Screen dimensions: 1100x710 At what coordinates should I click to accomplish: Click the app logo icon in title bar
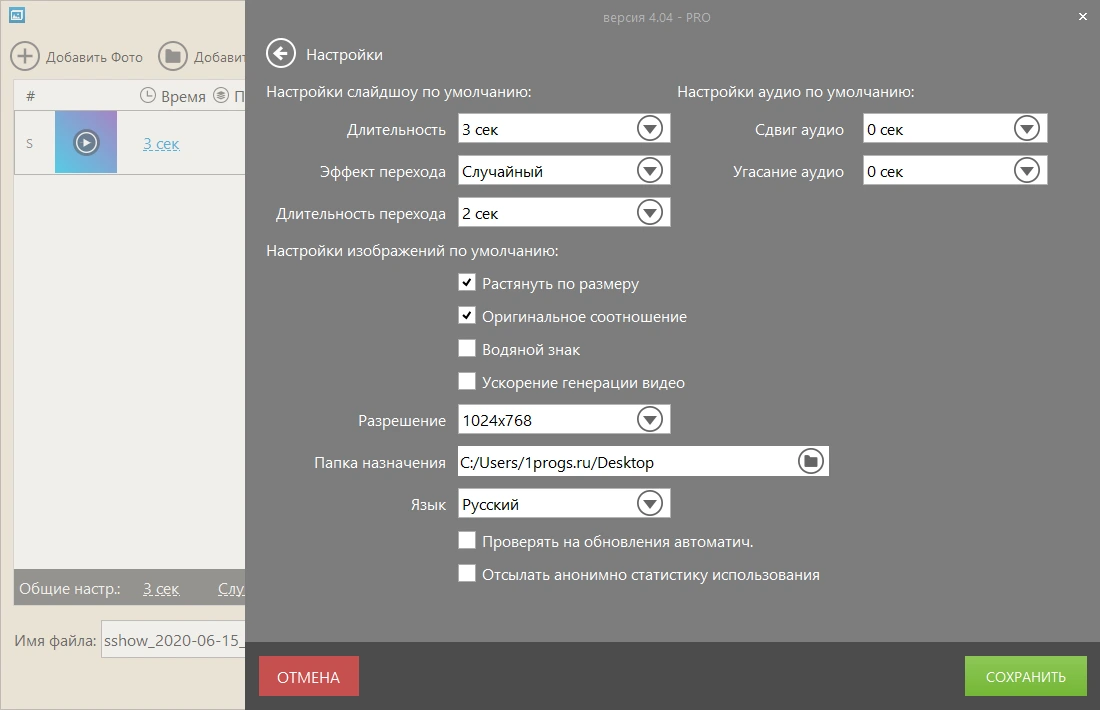coord(17,15)
